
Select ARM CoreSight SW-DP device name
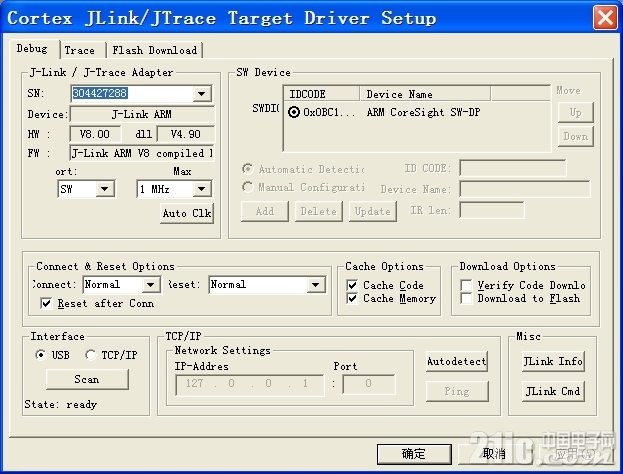click(x=423, y=112)
